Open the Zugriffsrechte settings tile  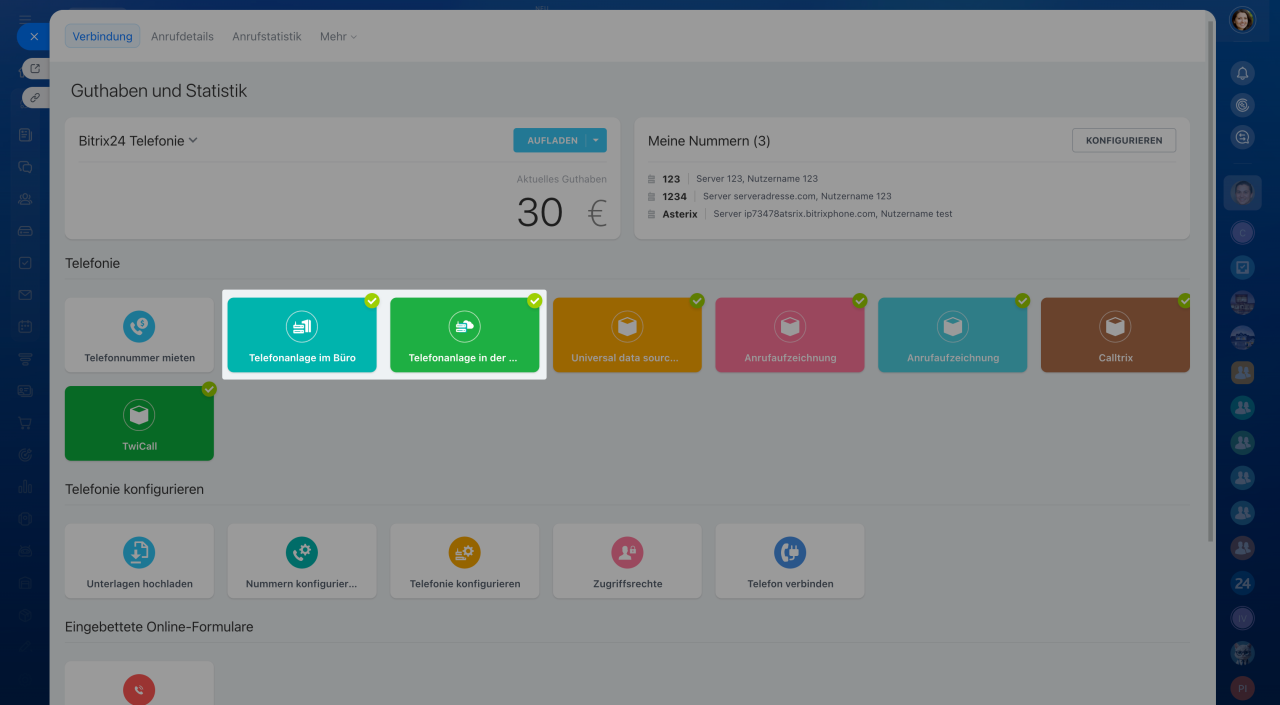(x=627, y=561)
